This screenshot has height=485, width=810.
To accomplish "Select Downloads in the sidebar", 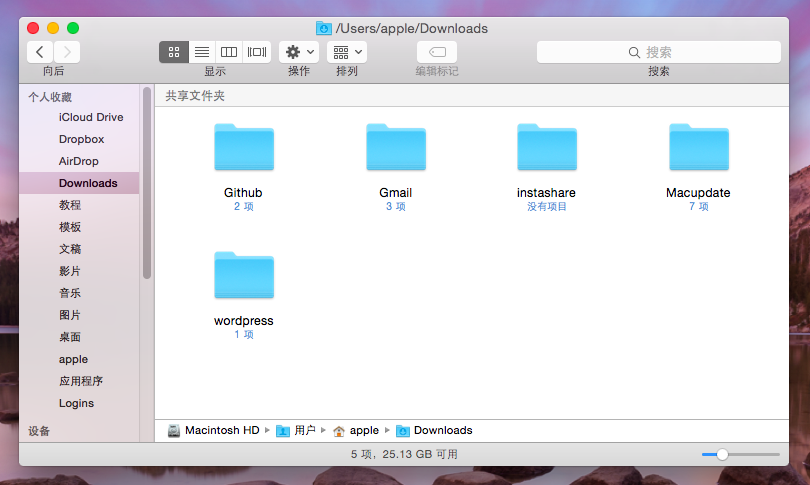I will coord(79,183).
